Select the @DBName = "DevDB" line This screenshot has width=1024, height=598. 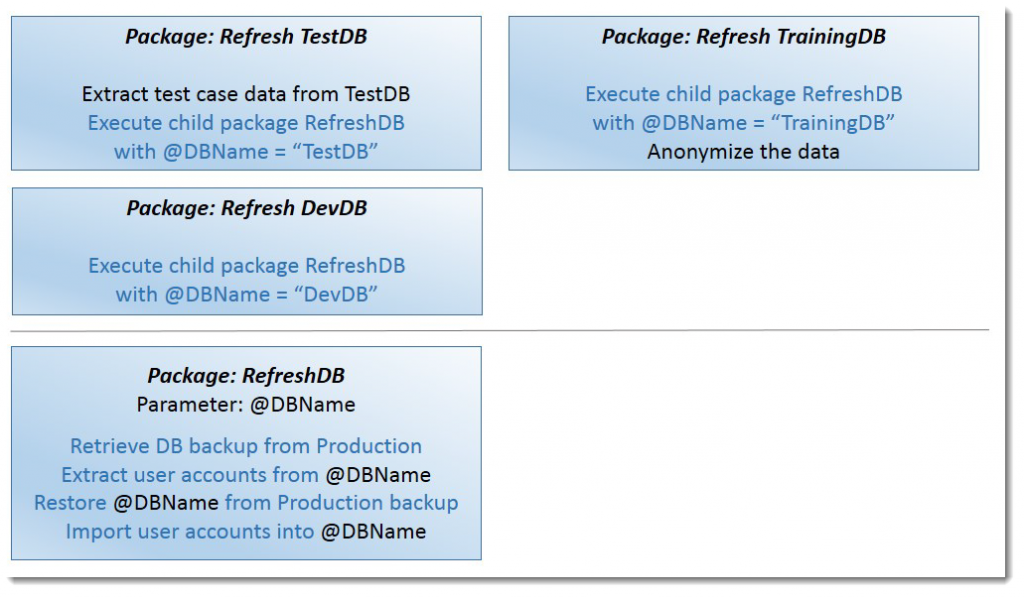click(x=246, y=294)
